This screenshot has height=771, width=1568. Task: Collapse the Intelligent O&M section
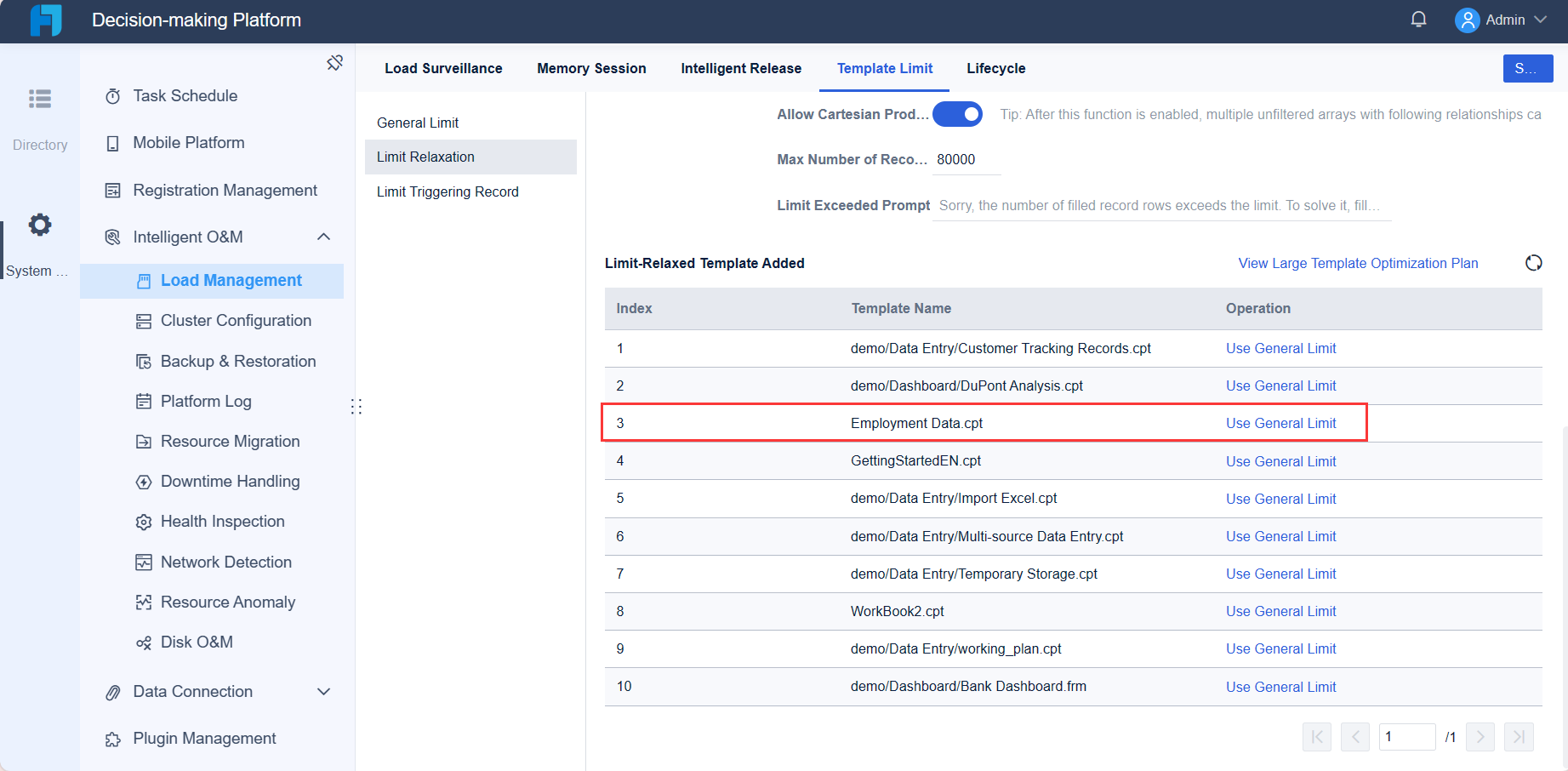tap(322, 237)
